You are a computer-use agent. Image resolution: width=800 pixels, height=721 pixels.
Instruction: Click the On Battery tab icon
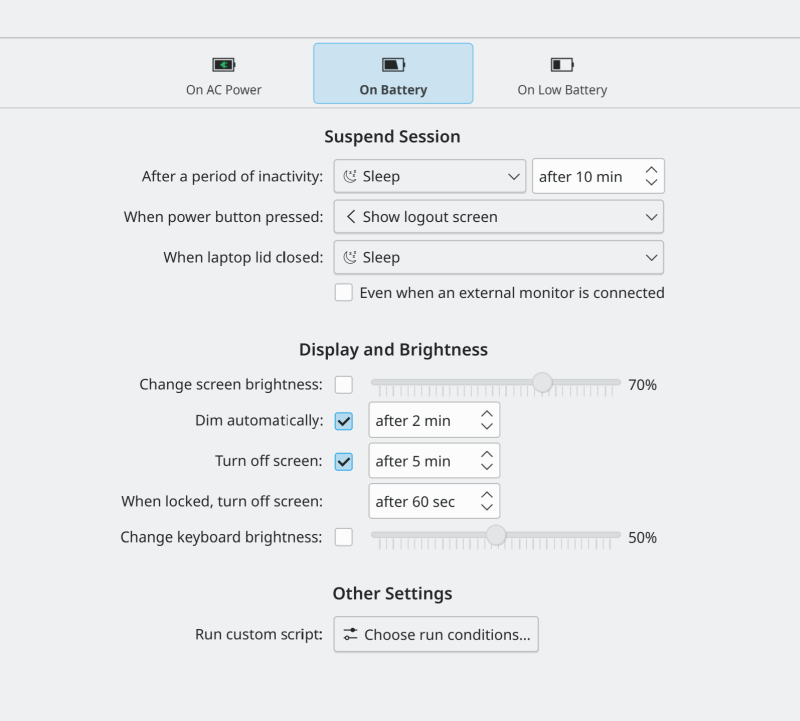pyautogui.click(x=393, y=63)
